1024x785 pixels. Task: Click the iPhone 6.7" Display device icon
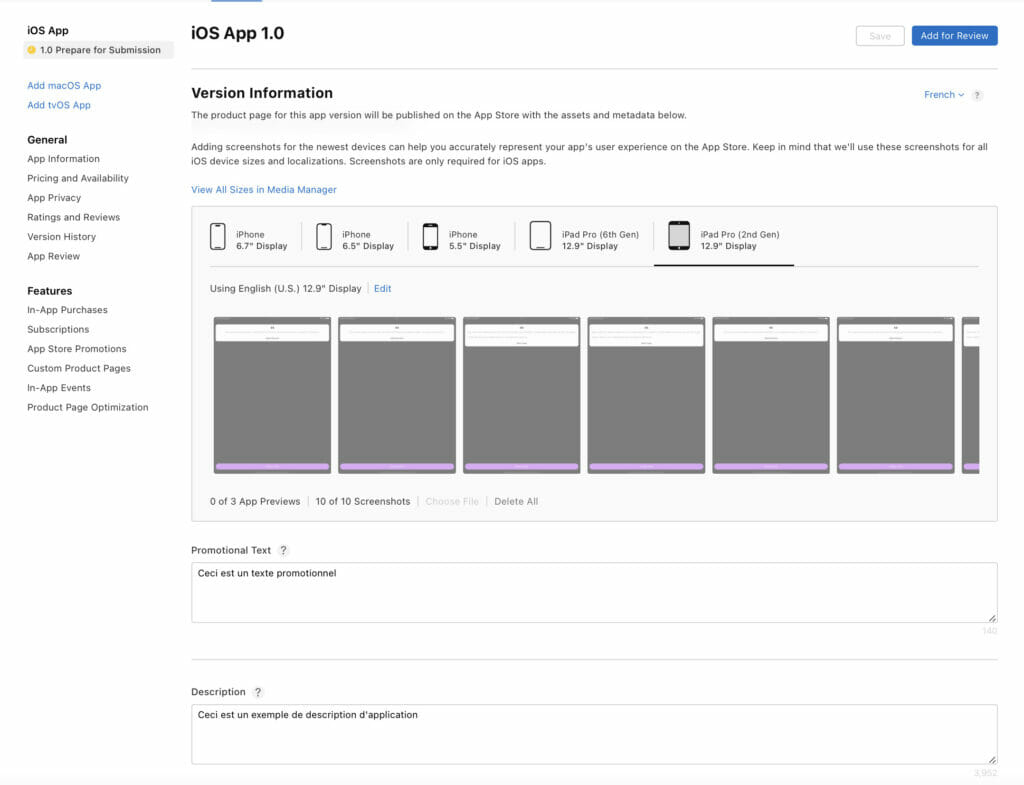[x=218, y=237]
